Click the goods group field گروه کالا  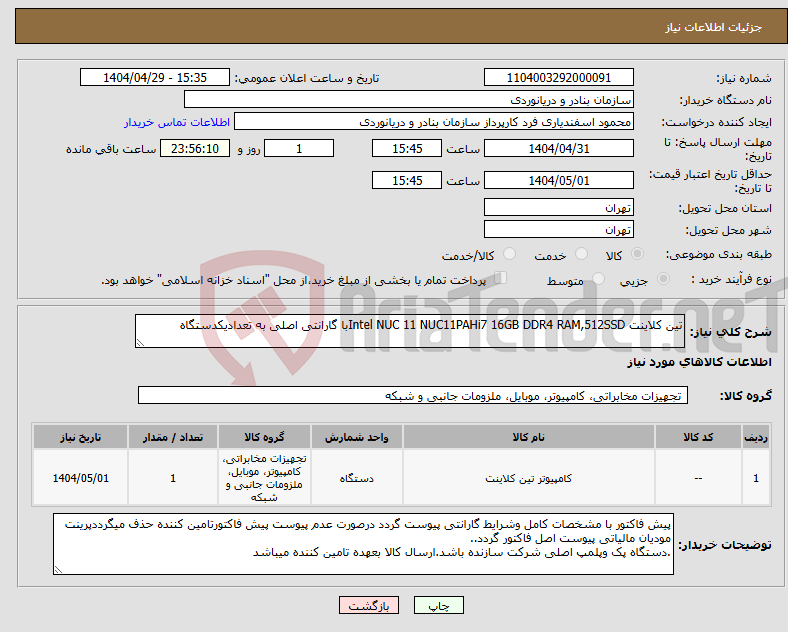click(413, 395)
